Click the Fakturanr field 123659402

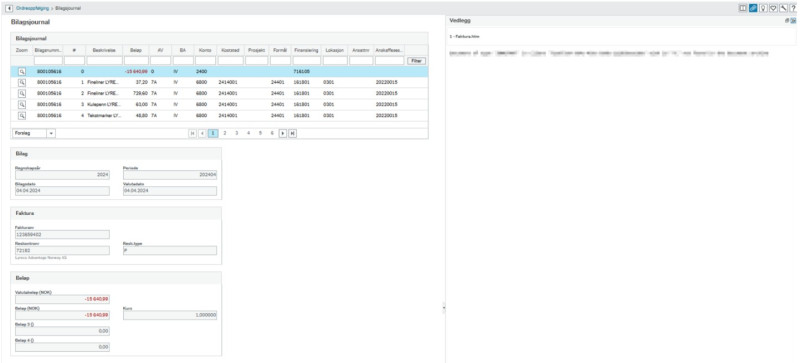[x=62, y=234]
